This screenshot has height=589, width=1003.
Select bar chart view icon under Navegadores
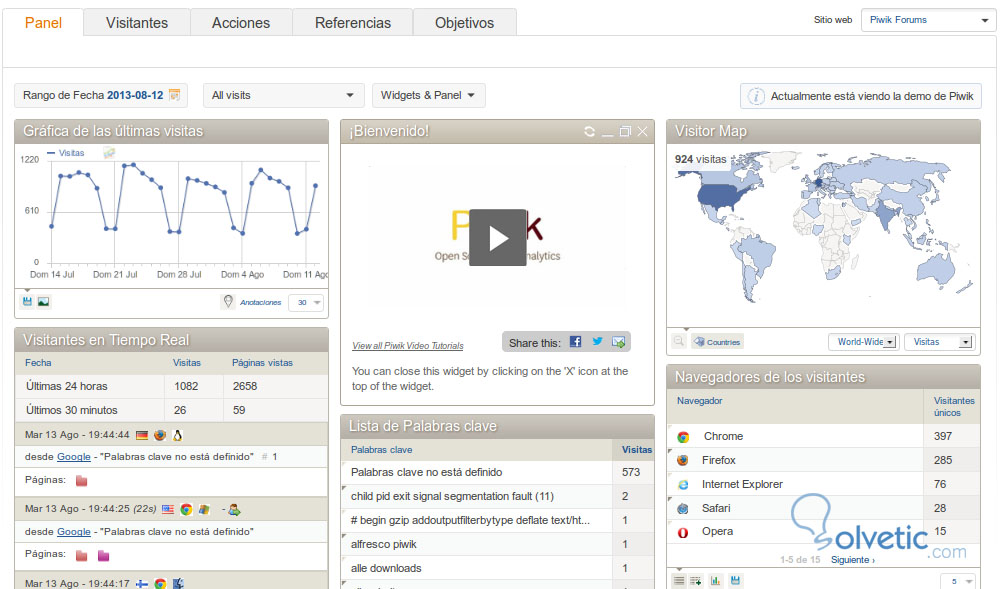[x=715, y=581]
